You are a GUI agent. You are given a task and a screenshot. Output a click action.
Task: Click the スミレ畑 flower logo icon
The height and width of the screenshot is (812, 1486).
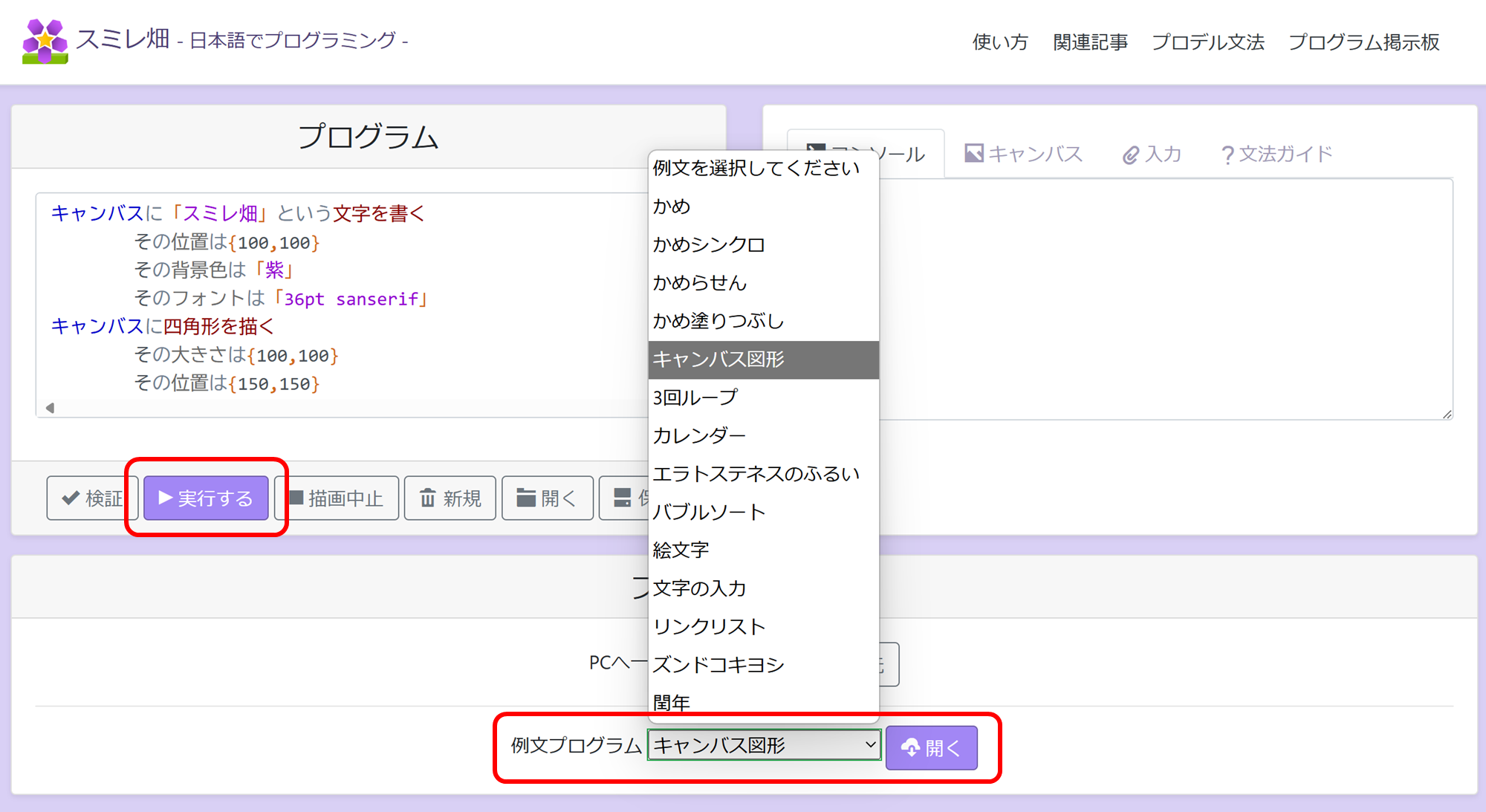click(x=45, y=41)
